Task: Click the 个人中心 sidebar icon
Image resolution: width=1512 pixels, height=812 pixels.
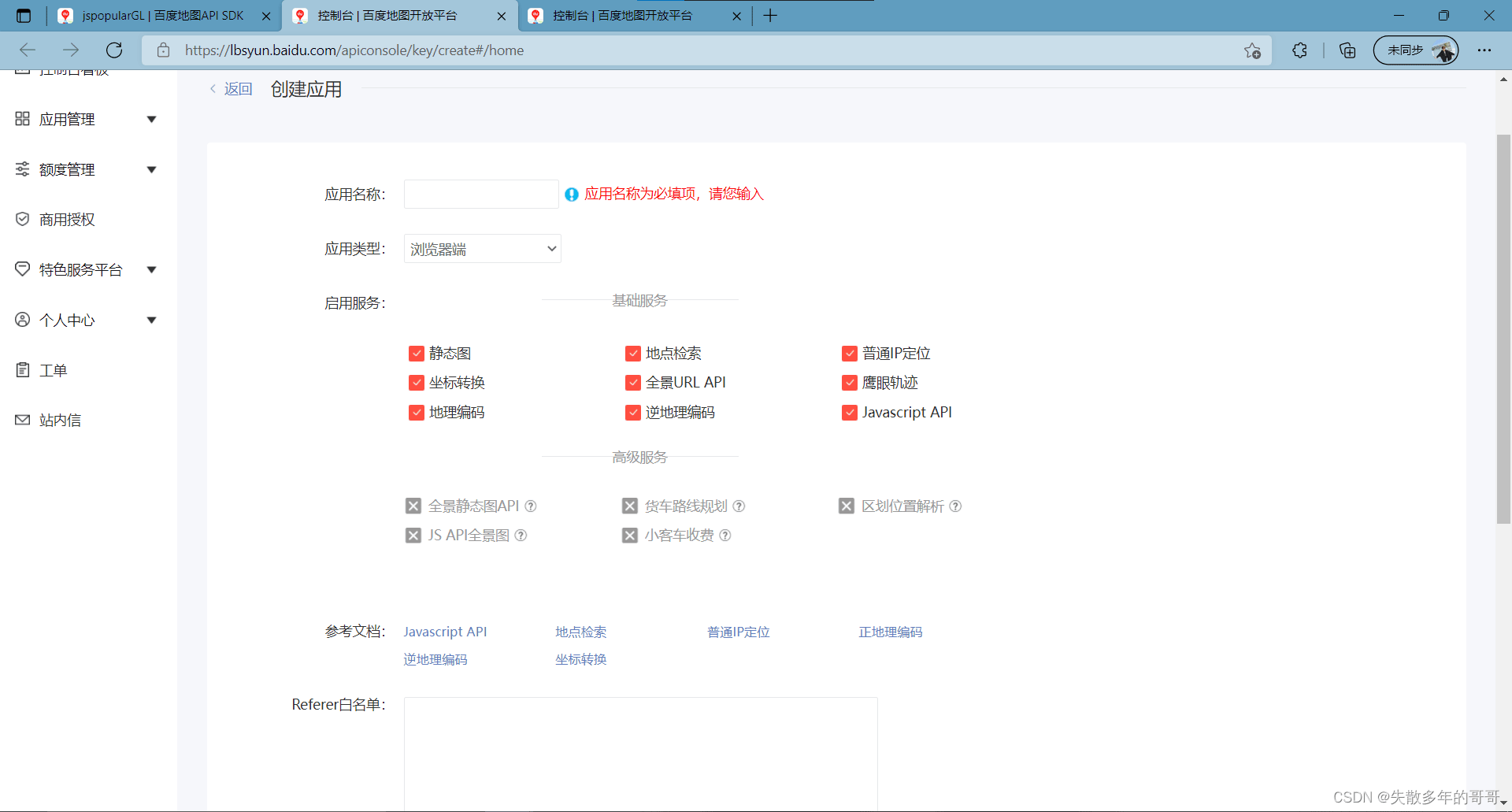Action: pos(22,319)
